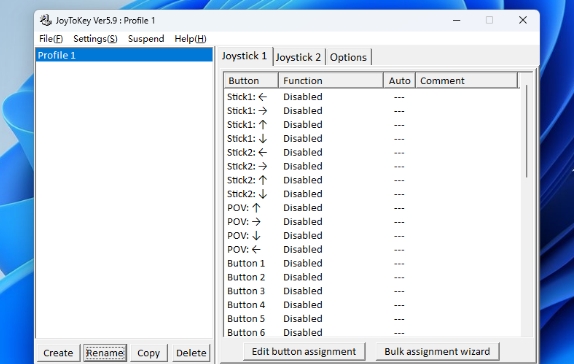Open the File menu
The width and height of the screenshot is (574, 364).
51,39
